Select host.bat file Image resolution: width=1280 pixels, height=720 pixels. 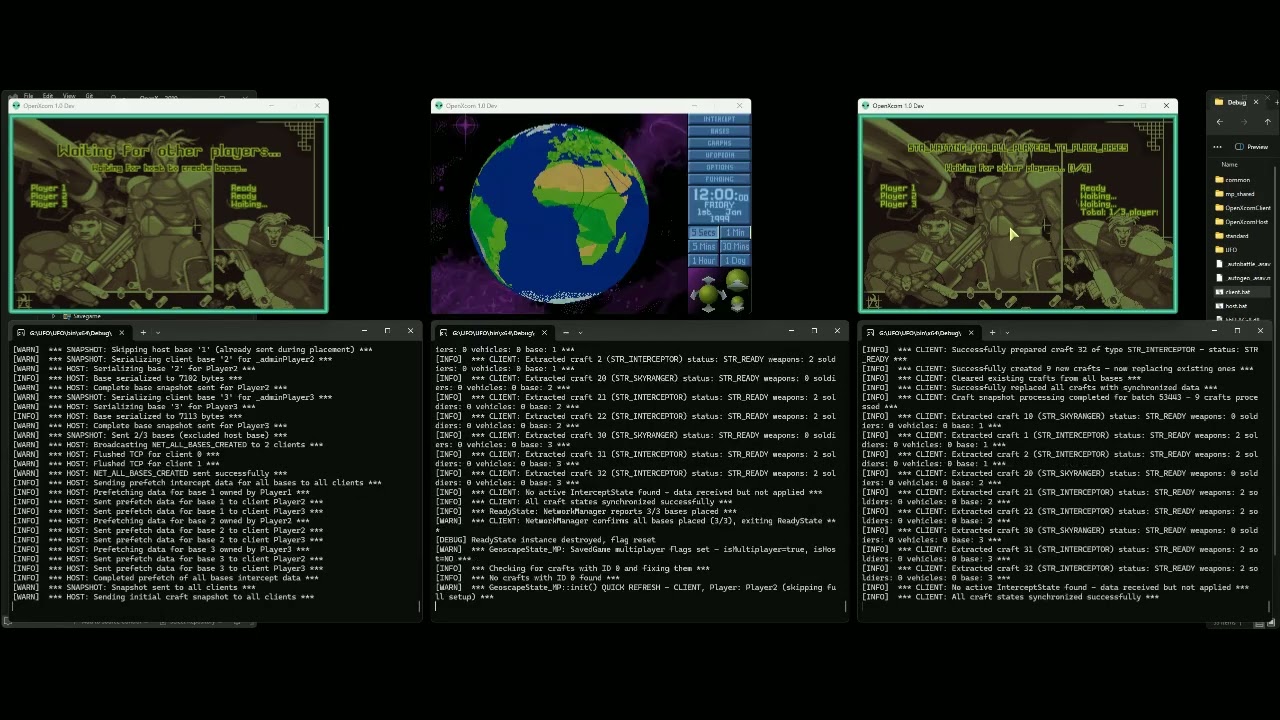pos(1236,306)
